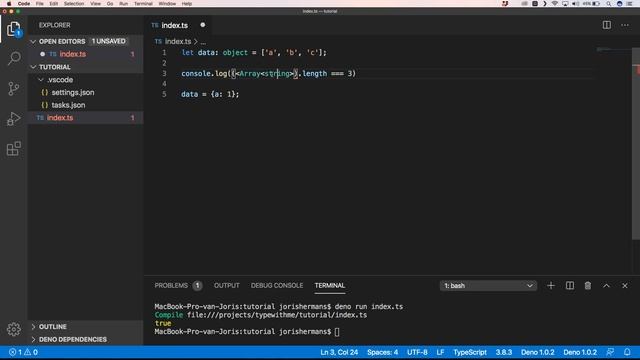Image resolution: width=640 pixels, height=360 pixels.
Task: Change end of line sequence LF
Action: click(440, 352)
